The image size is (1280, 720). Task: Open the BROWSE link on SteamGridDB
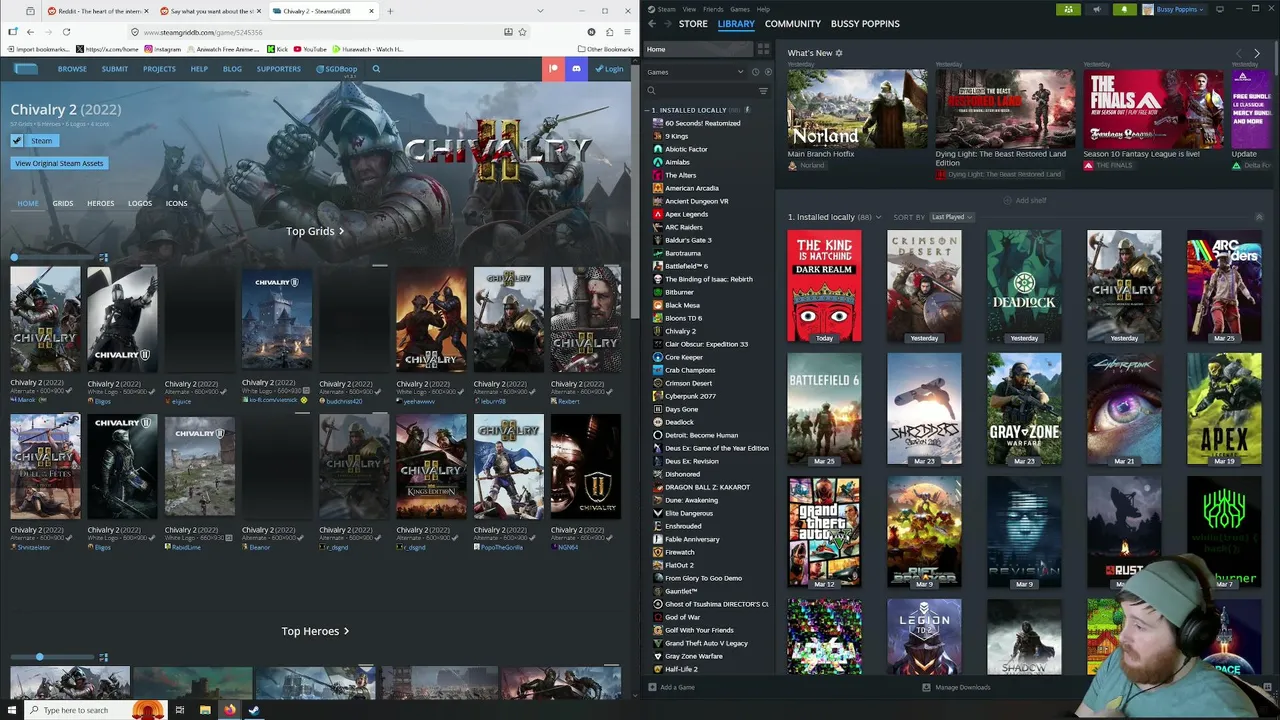(x=72, y=69)
